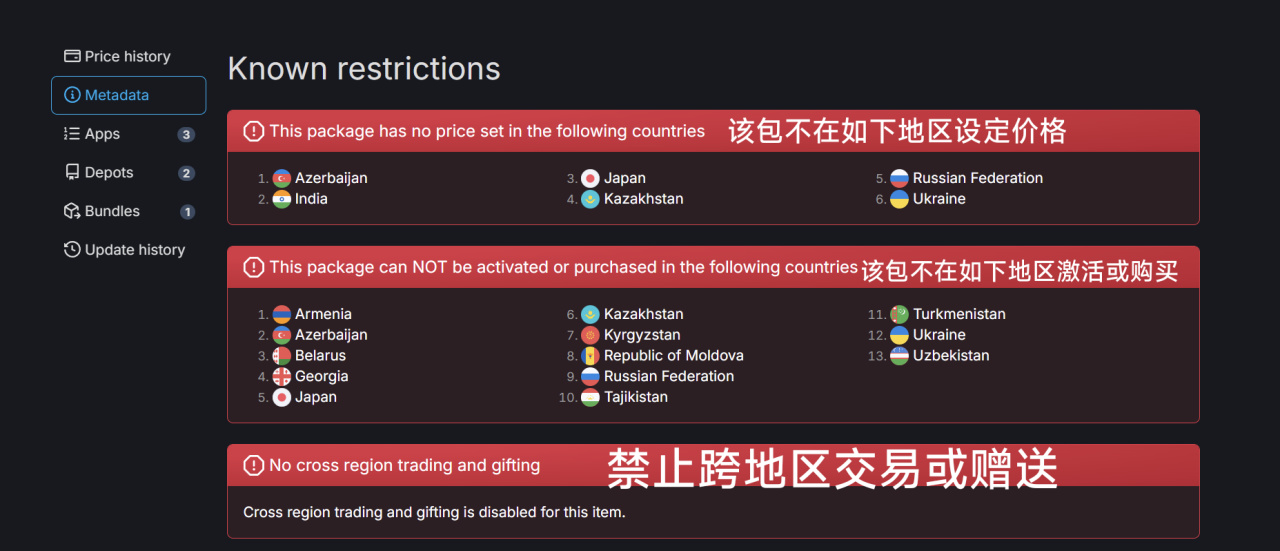Click warning icon beside no price header

click(x=254, y=131)
